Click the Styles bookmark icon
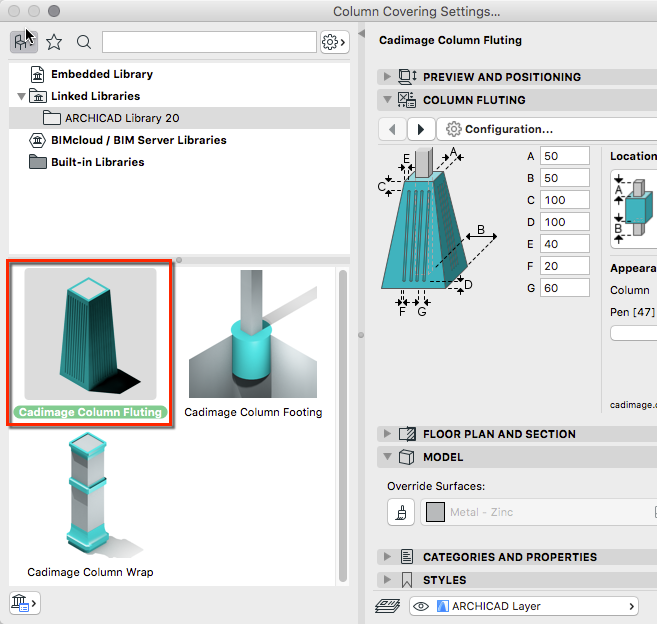 [406, 580]
